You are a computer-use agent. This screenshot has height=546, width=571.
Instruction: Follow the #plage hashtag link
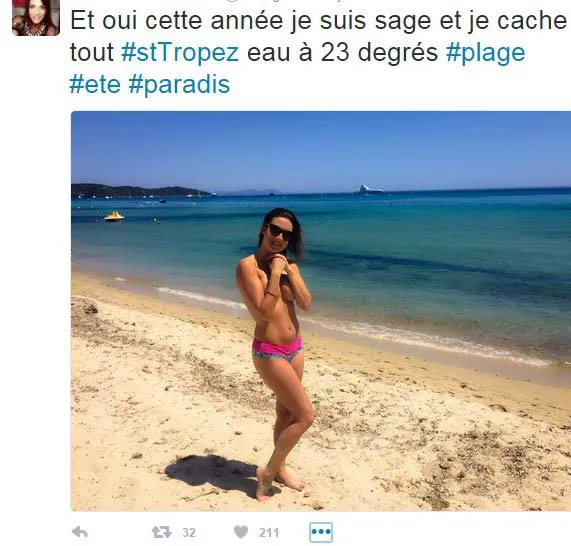coord(485,53)
